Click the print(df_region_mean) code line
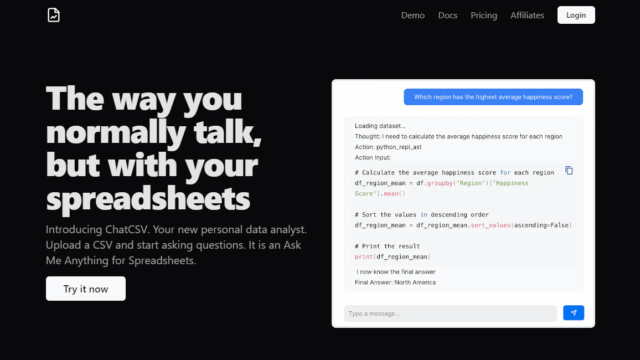This screenshot has height=360, width=640. tap(393, 257)
